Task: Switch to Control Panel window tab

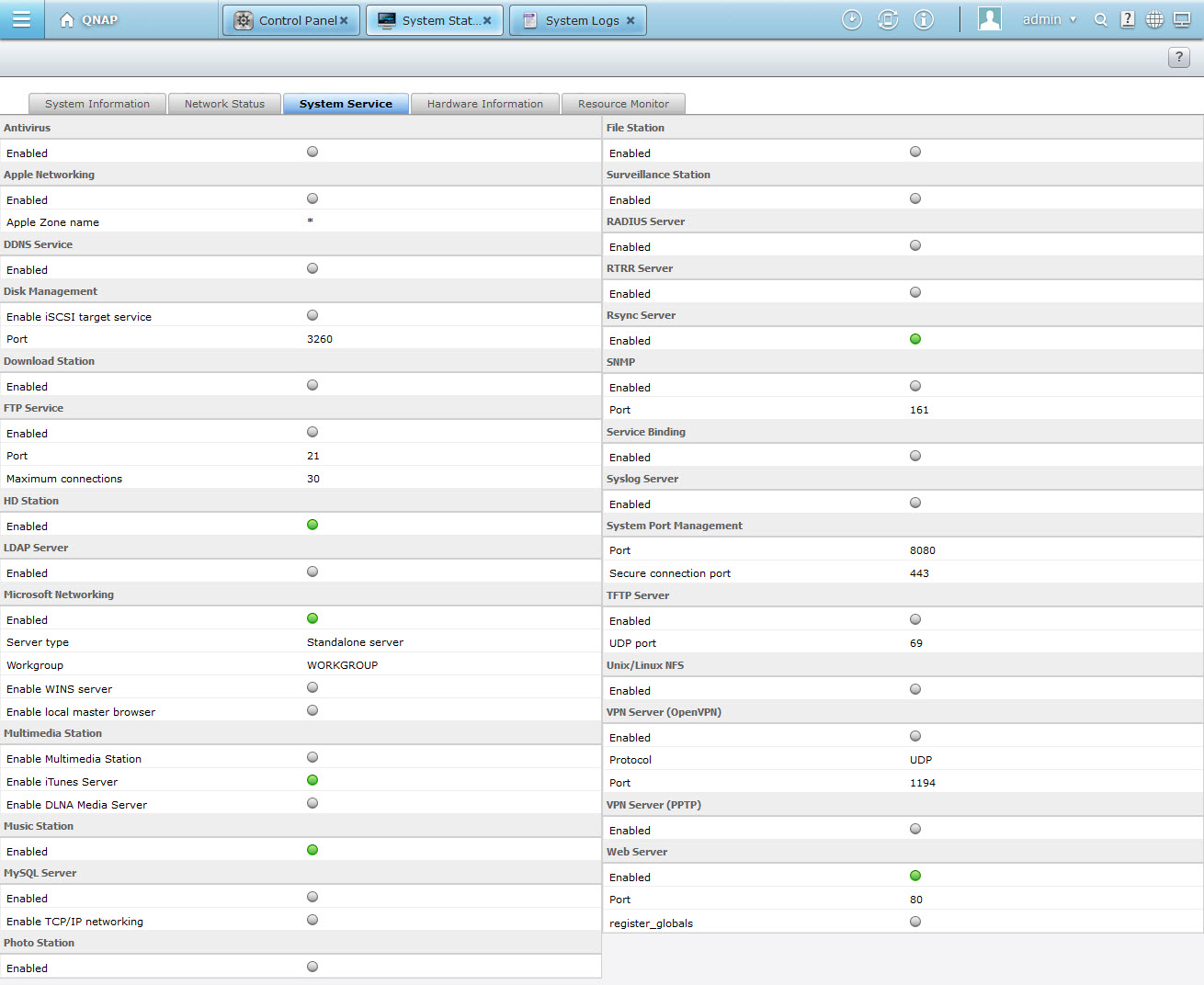Action: click(x=287, y=20)
